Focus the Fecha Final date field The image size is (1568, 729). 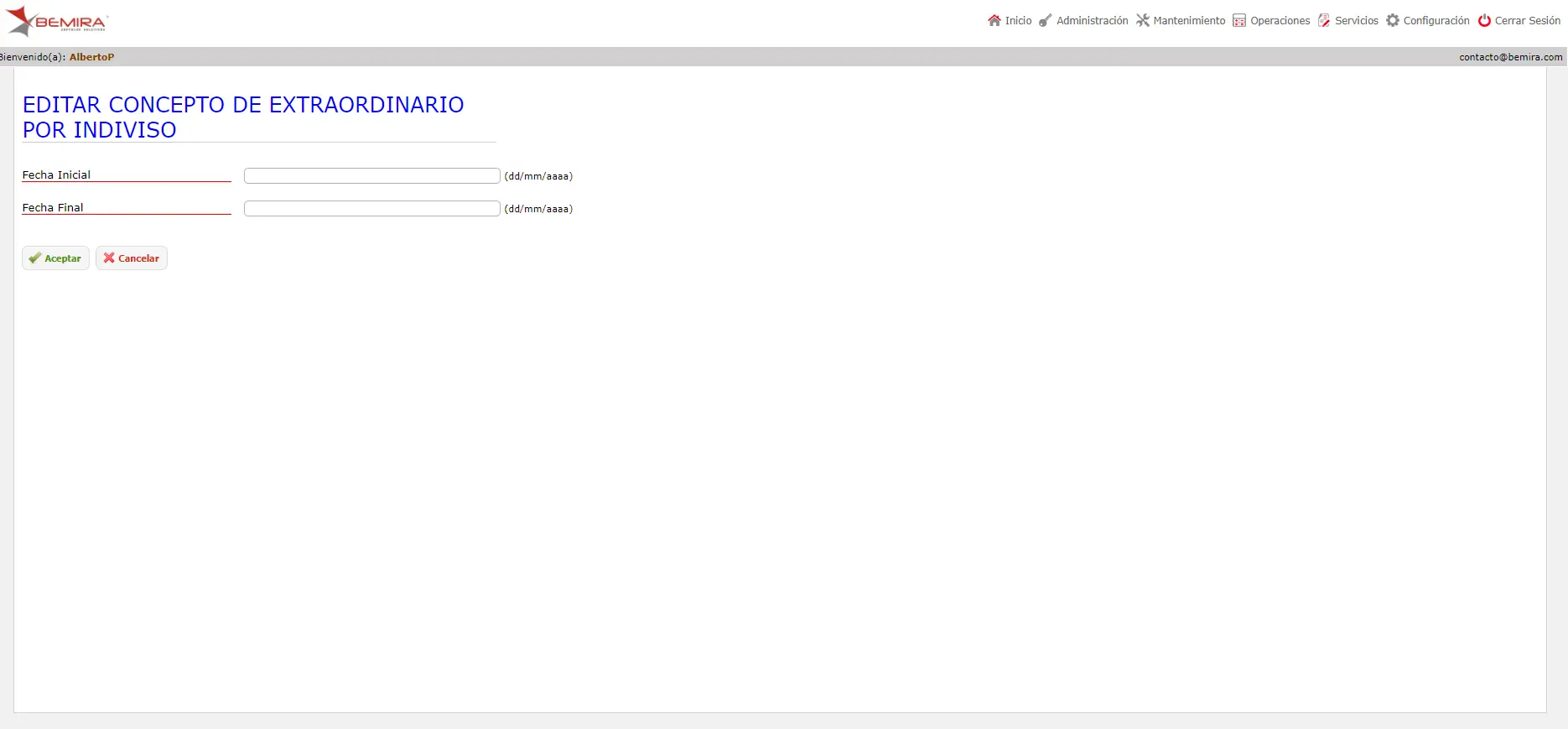pyautogui.click(x=372, y=208)
